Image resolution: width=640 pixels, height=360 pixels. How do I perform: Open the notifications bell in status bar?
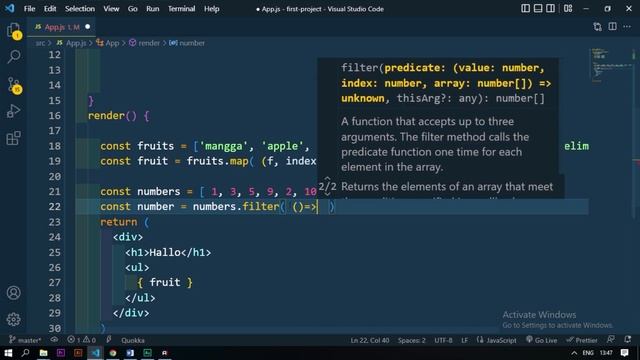click(x=628, y=340)
